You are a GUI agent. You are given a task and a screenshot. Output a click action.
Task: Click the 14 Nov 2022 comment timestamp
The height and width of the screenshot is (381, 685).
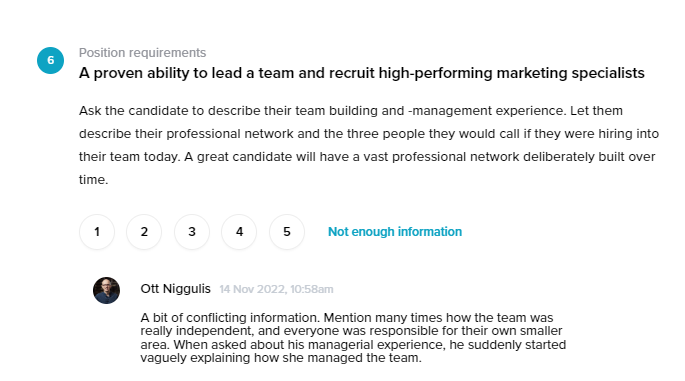(x=276, y=289)
